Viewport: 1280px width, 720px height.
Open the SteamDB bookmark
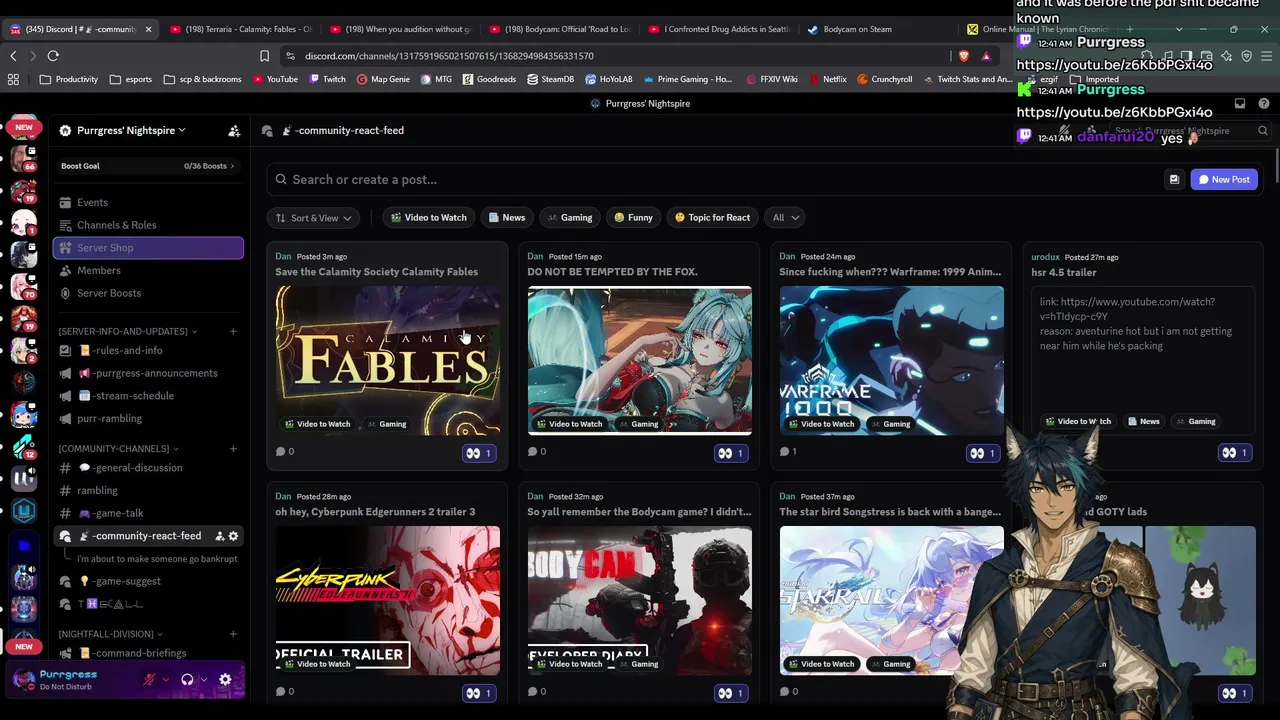[x=551, y=79]
